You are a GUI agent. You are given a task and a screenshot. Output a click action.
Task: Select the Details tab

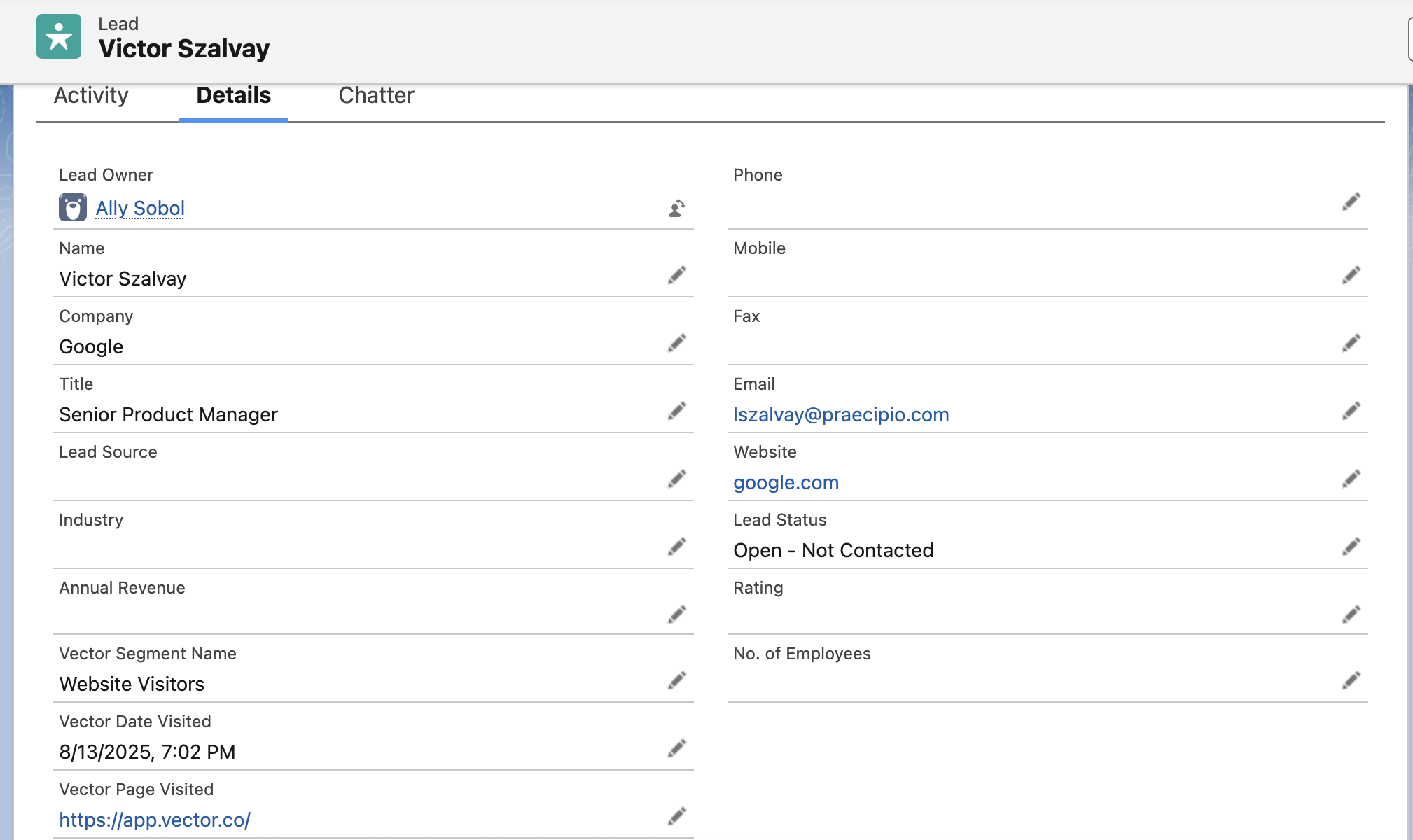click(233, 95)
